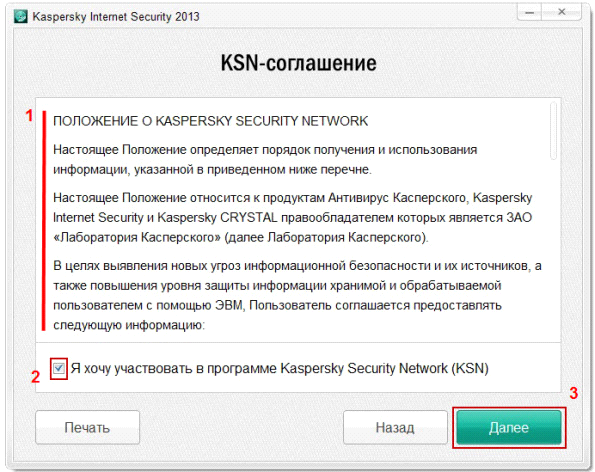Click the Печать button

point(87,427)
